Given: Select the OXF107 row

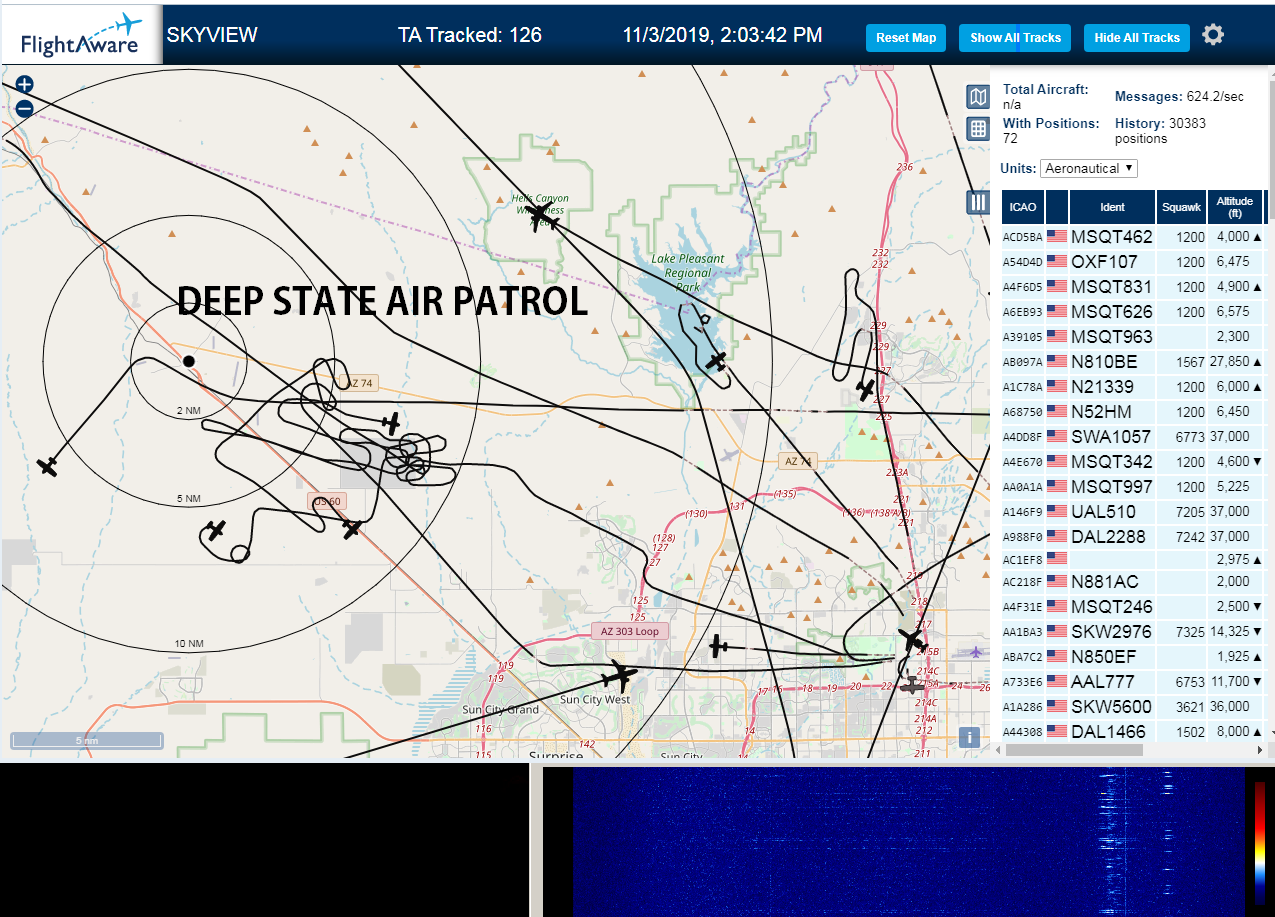Looking at the screenshot, I should pyautogui.click(x=1133, y=262).
